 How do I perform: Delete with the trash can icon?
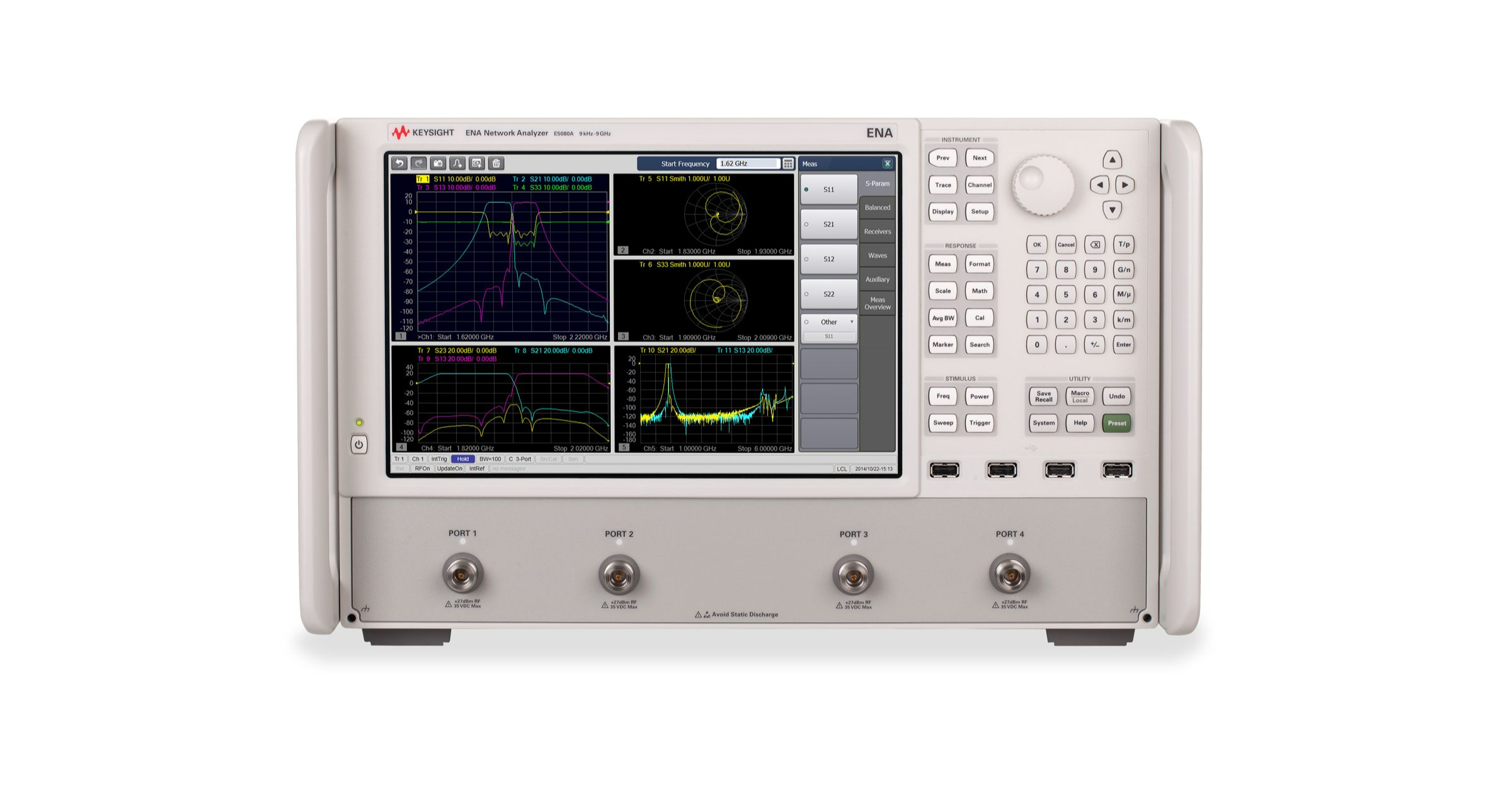coord(496,164)
